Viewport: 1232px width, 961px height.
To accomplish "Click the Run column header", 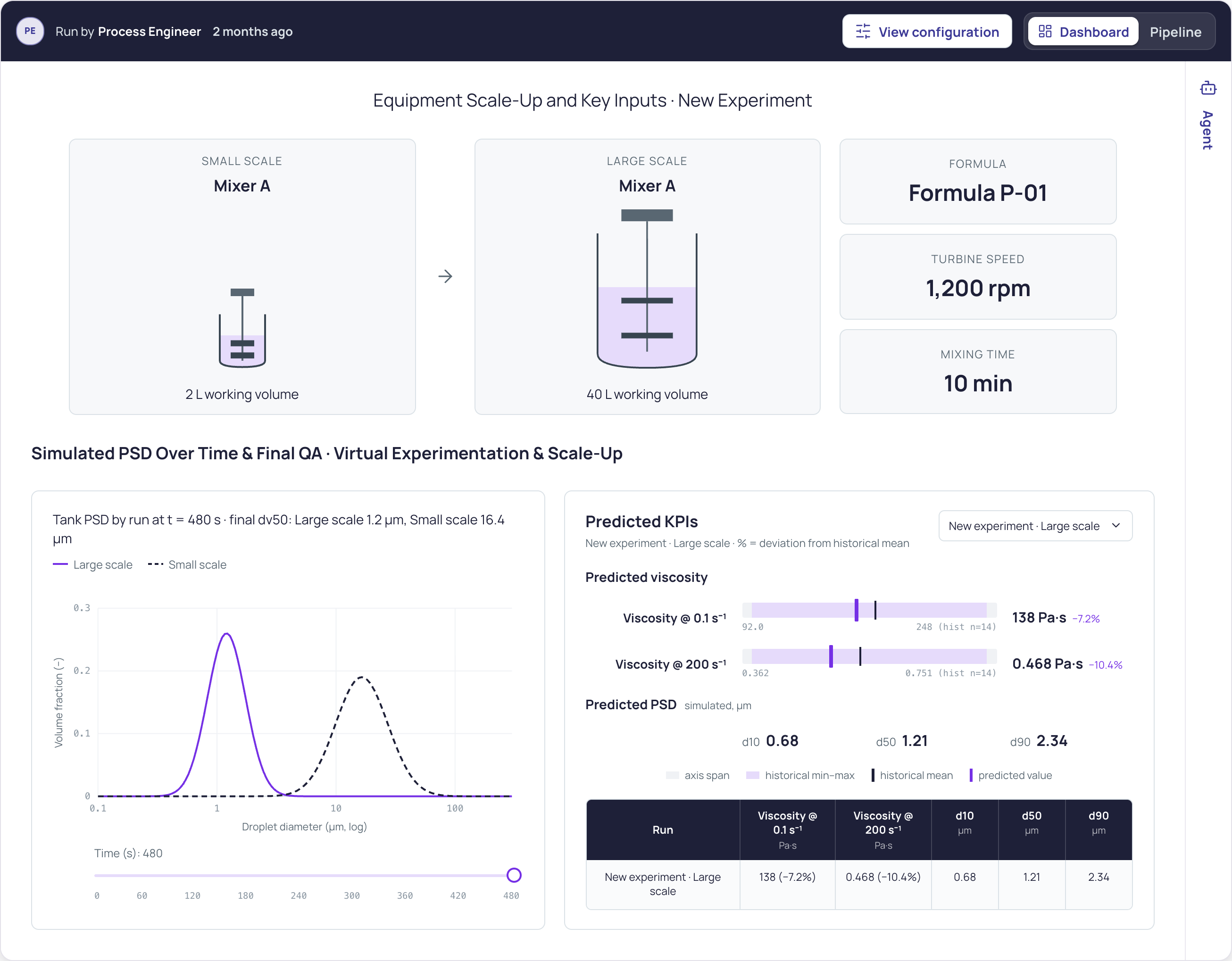I will click(663, 829).
